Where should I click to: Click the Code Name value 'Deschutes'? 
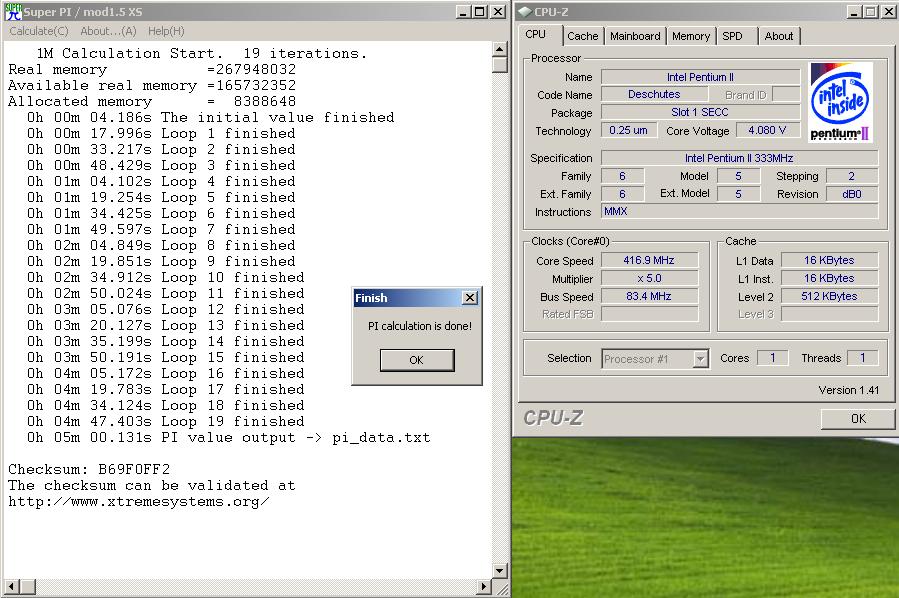pos(654,94)
